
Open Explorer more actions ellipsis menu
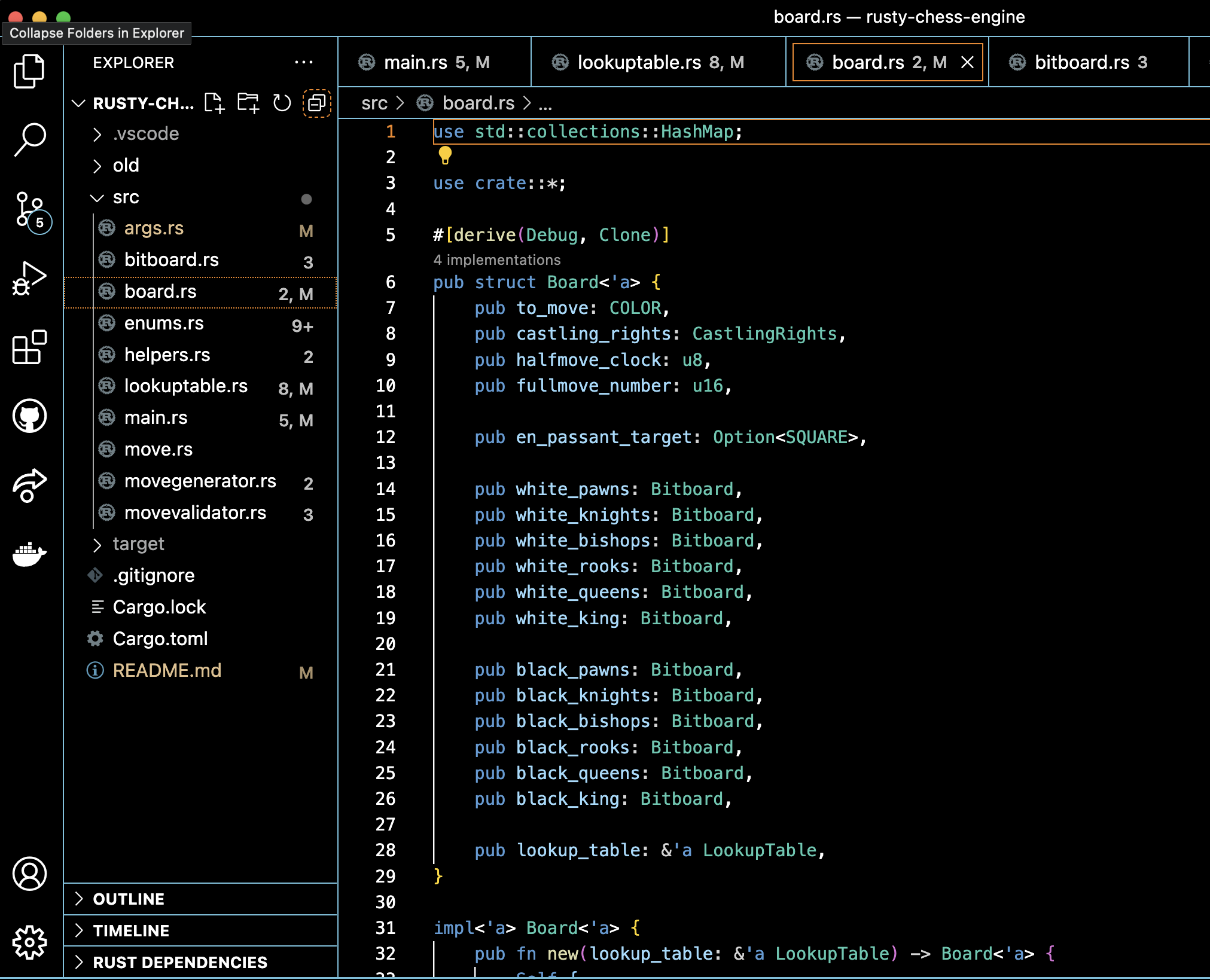pos(304,62)
